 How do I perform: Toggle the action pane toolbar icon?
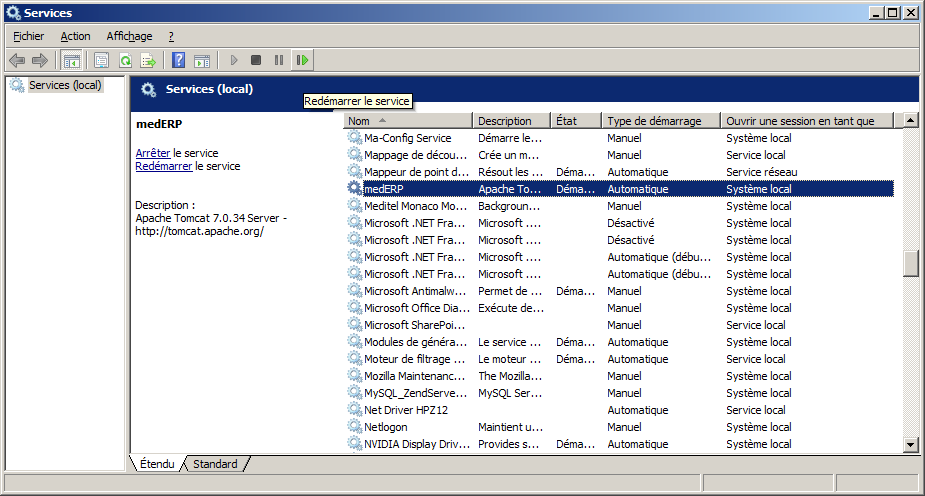tap(202, 60)
